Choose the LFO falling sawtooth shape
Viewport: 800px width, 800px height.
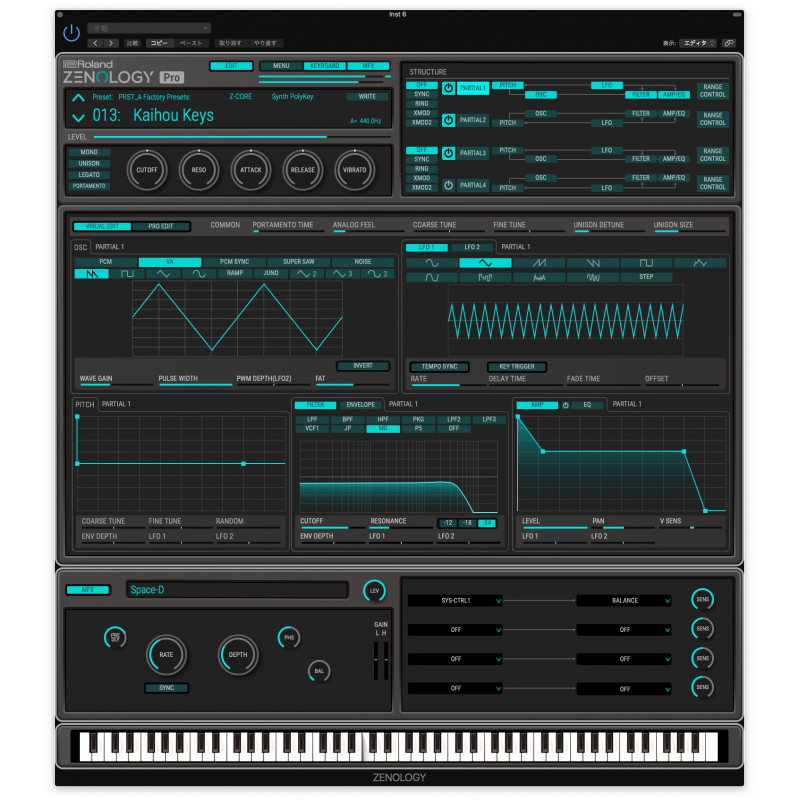[x=592, y=263]
